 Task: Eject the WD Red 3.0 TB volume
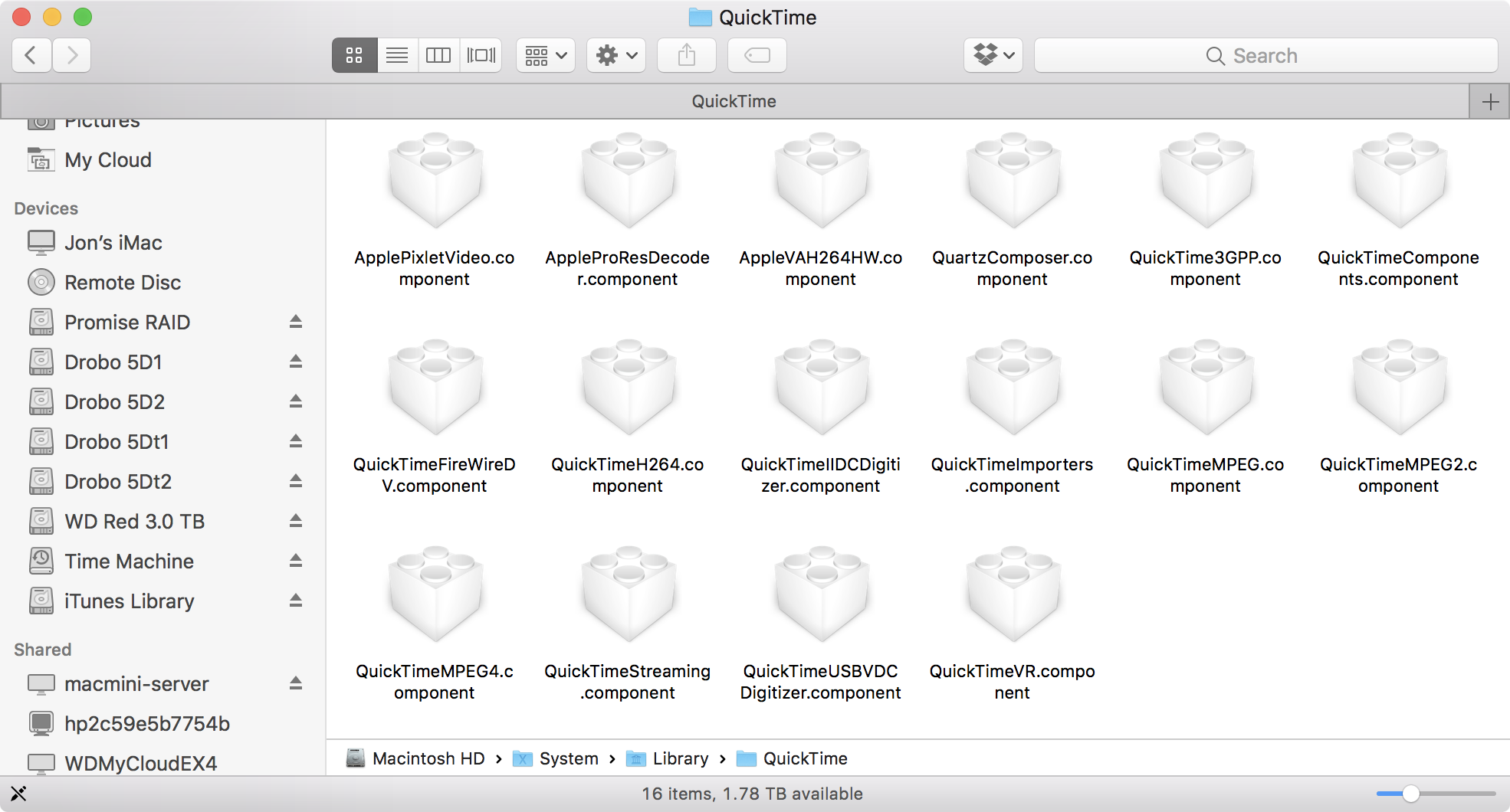click(296, 521)
